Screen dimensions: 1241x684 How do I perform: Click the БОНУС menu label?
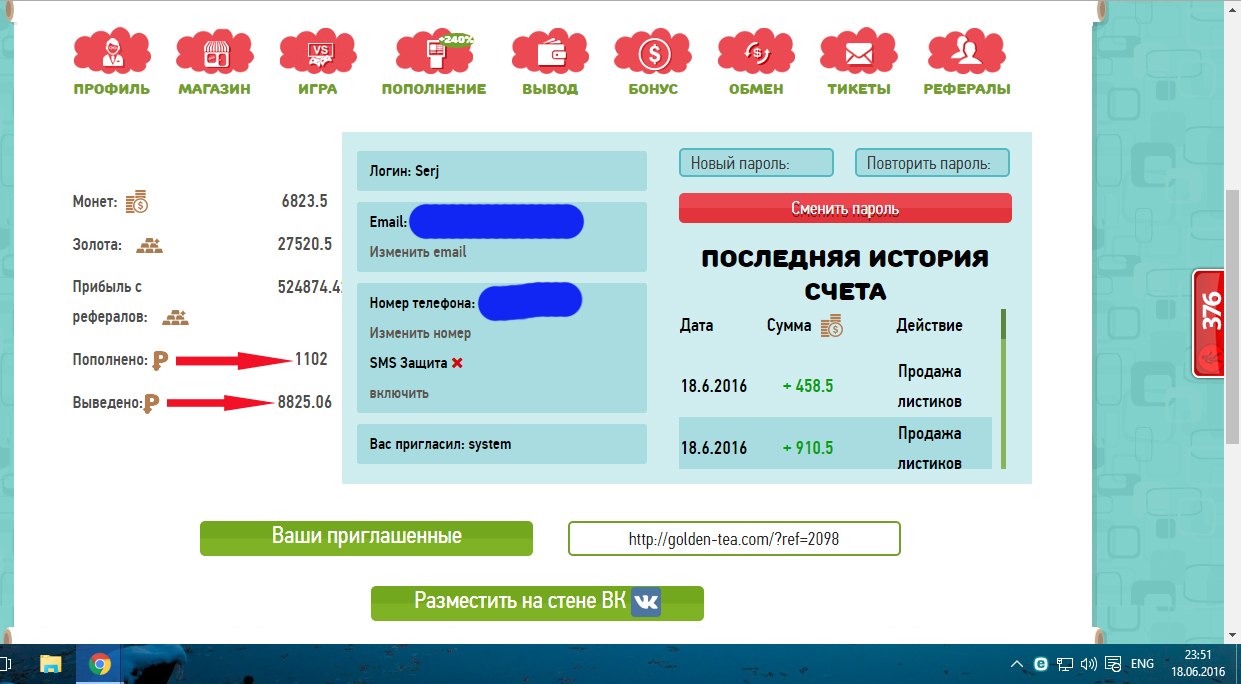pos(653,89)
